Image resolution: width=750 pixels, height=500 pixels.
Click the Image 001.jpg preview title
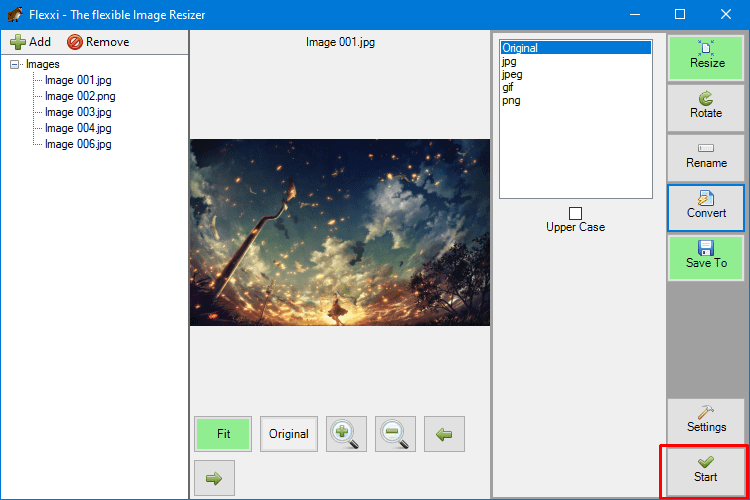tap(340, 42)
